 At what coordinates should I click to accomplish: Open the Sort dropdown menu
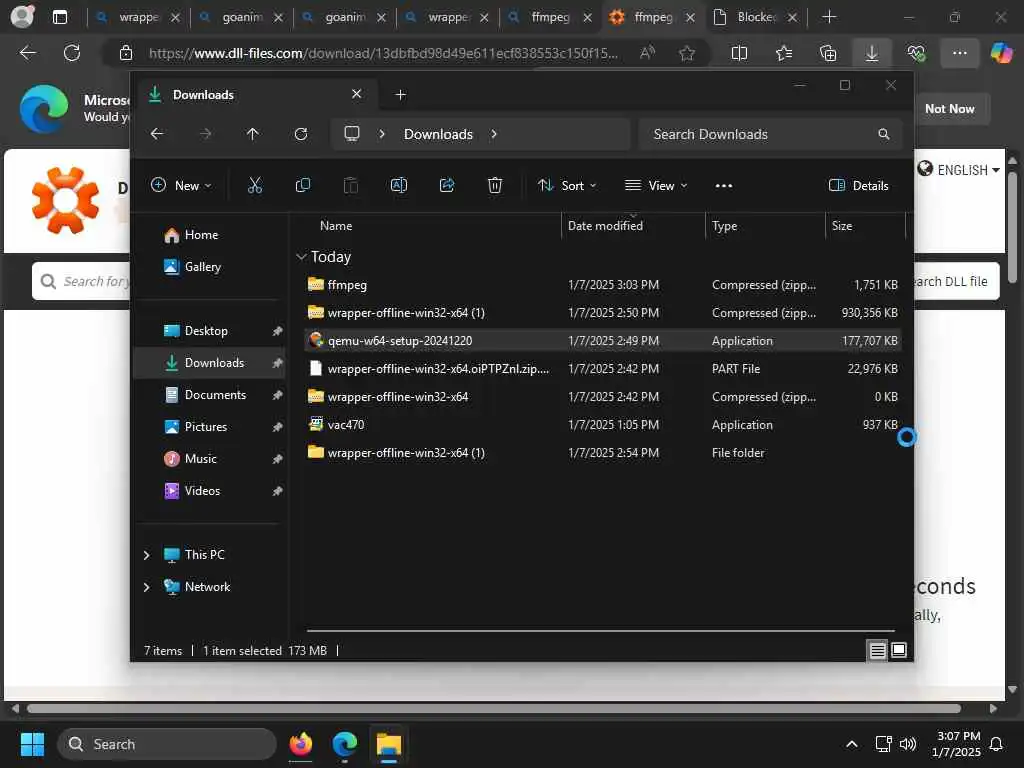pyautogui.click(x=567, y=186)
